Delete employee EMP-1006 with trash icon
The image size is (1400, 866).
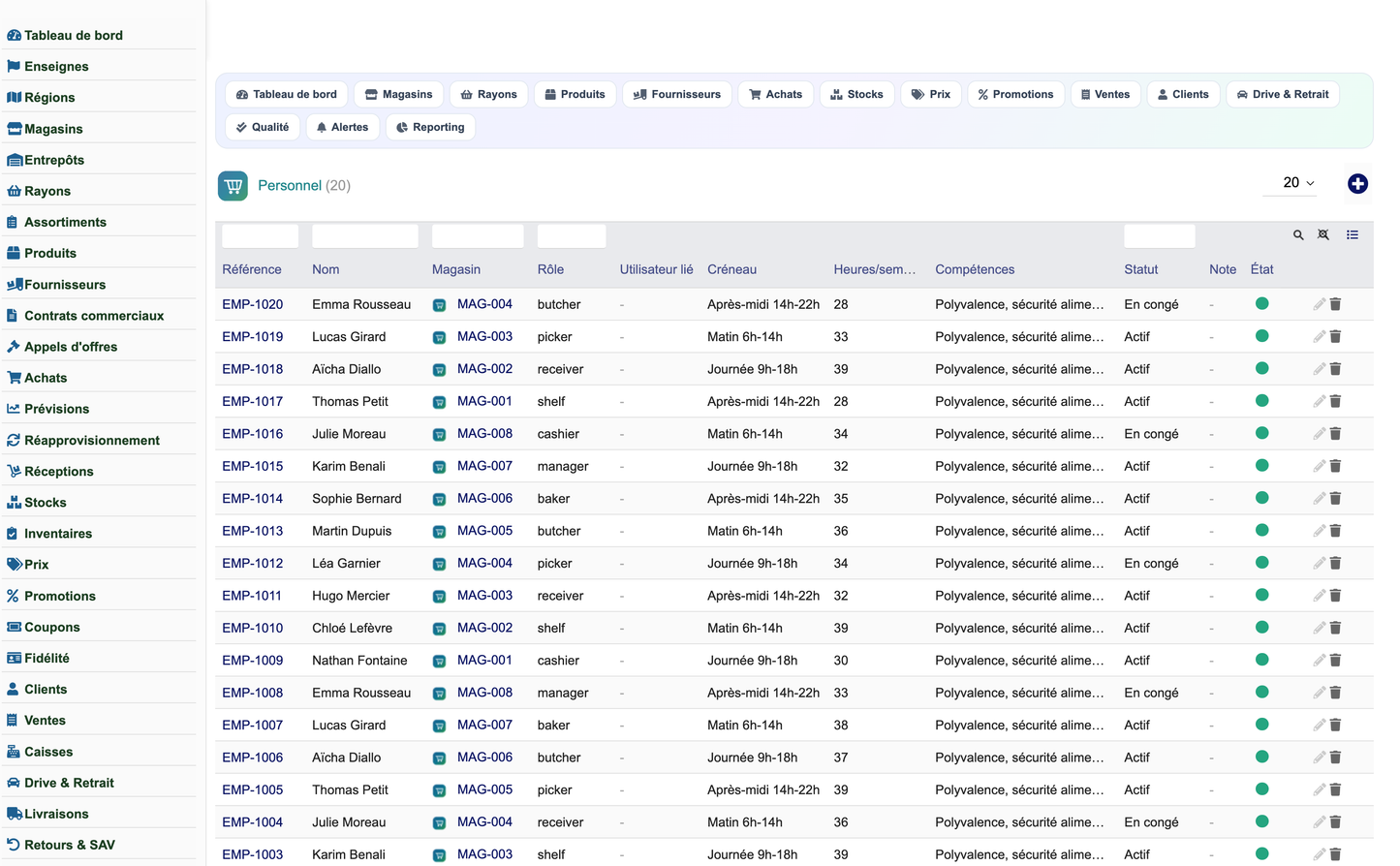(1335, 758)
